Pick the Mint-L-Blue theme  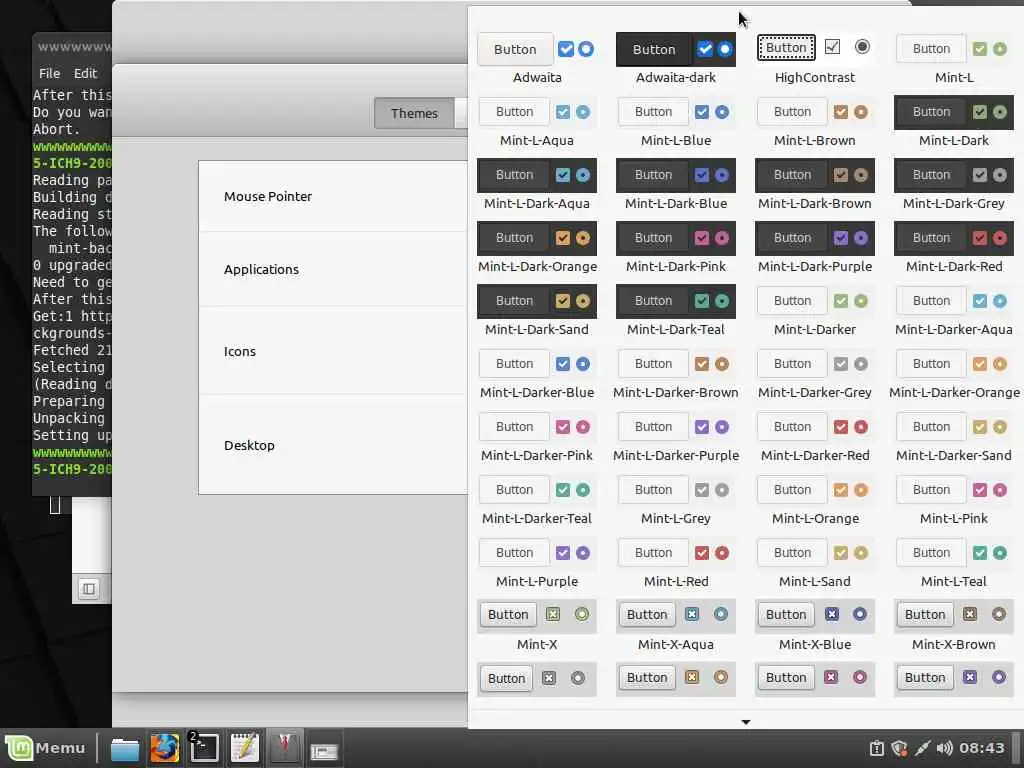(x=676, y=122)
